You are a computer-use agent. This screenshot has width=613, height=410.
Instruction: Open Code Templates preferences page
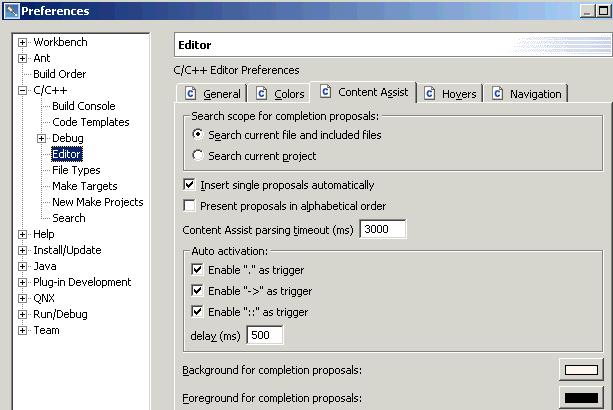click(90, 122)
